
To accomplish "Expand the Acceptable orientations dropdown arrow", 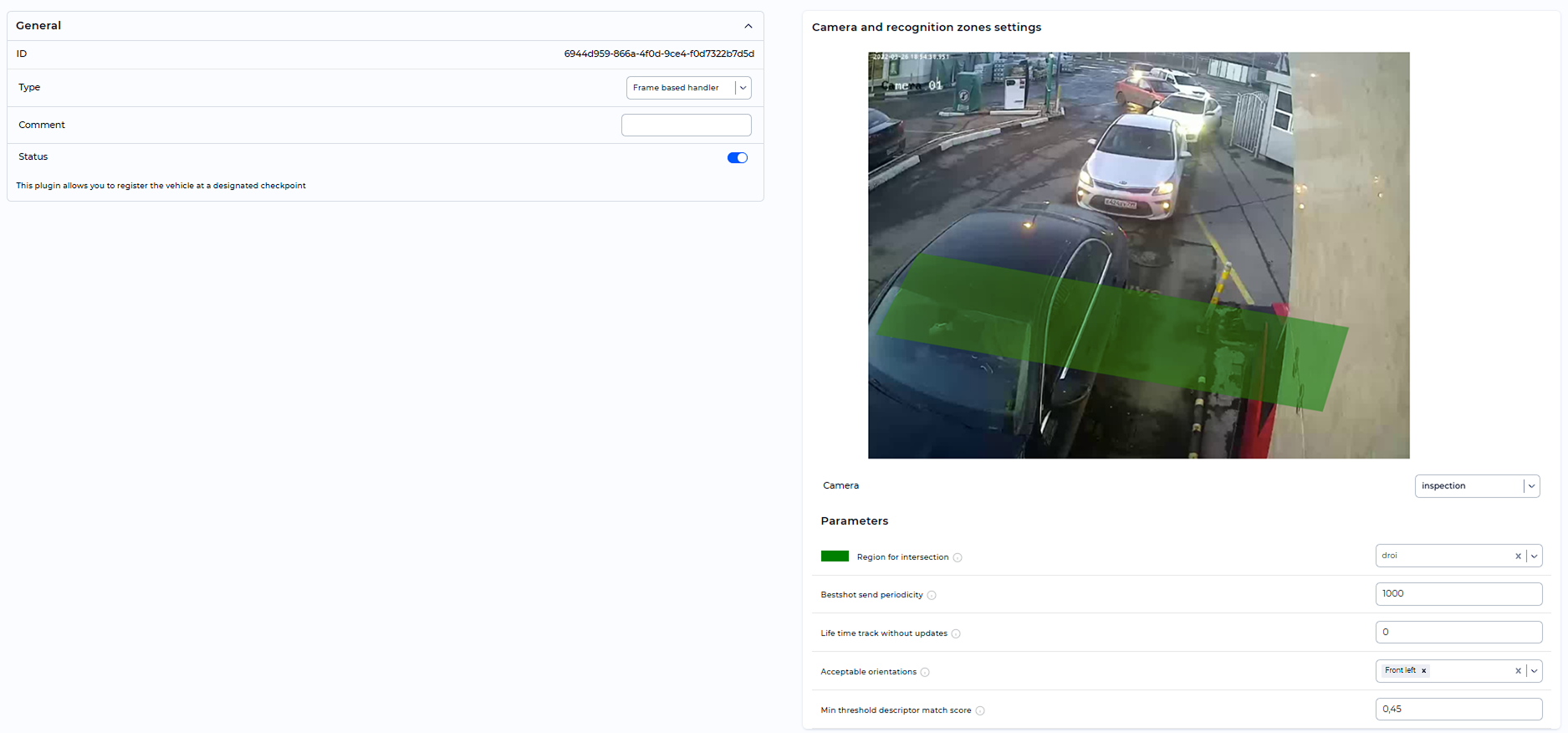I will (x=1534, y=671).
